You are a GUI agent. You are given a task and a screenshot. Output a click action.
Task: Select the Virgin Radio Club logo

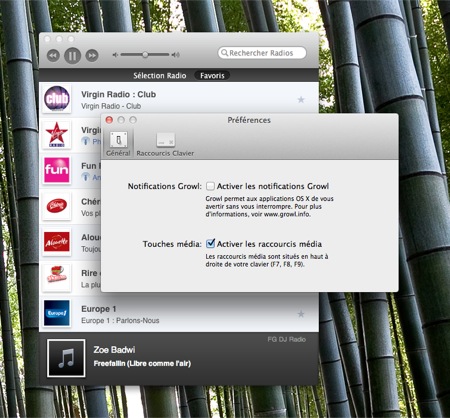point(57,98)
